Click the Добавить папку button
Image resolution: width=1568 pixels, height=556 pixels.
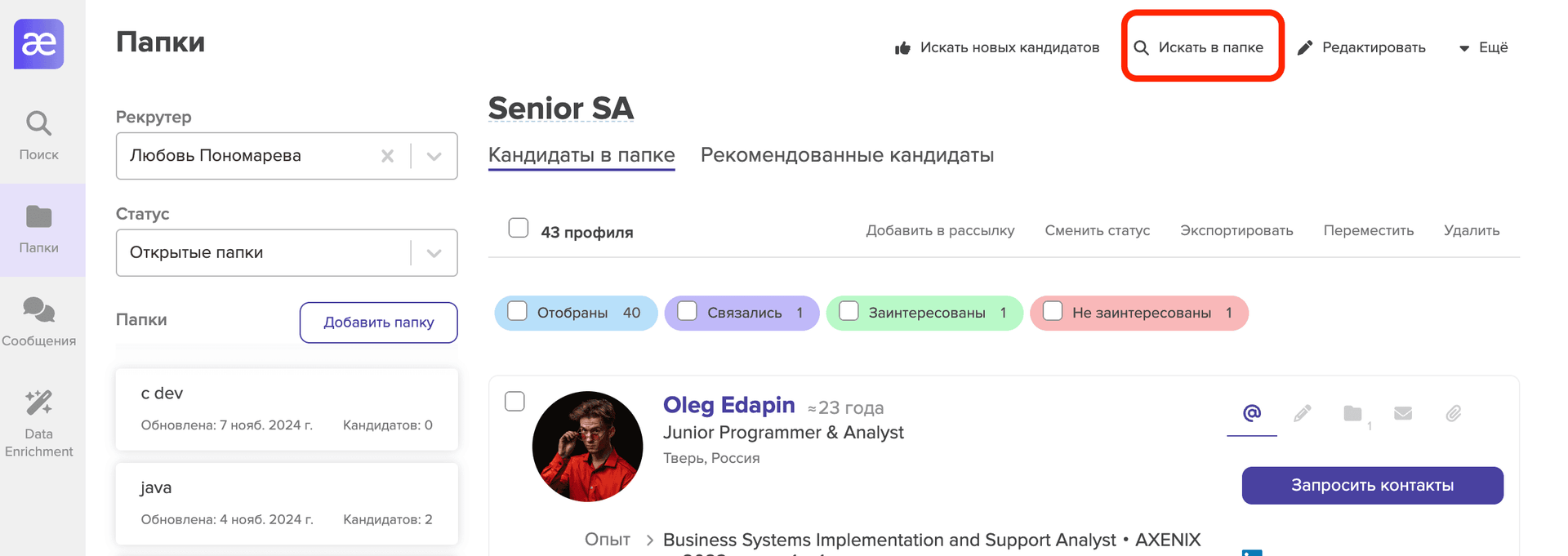pos(378,322)
